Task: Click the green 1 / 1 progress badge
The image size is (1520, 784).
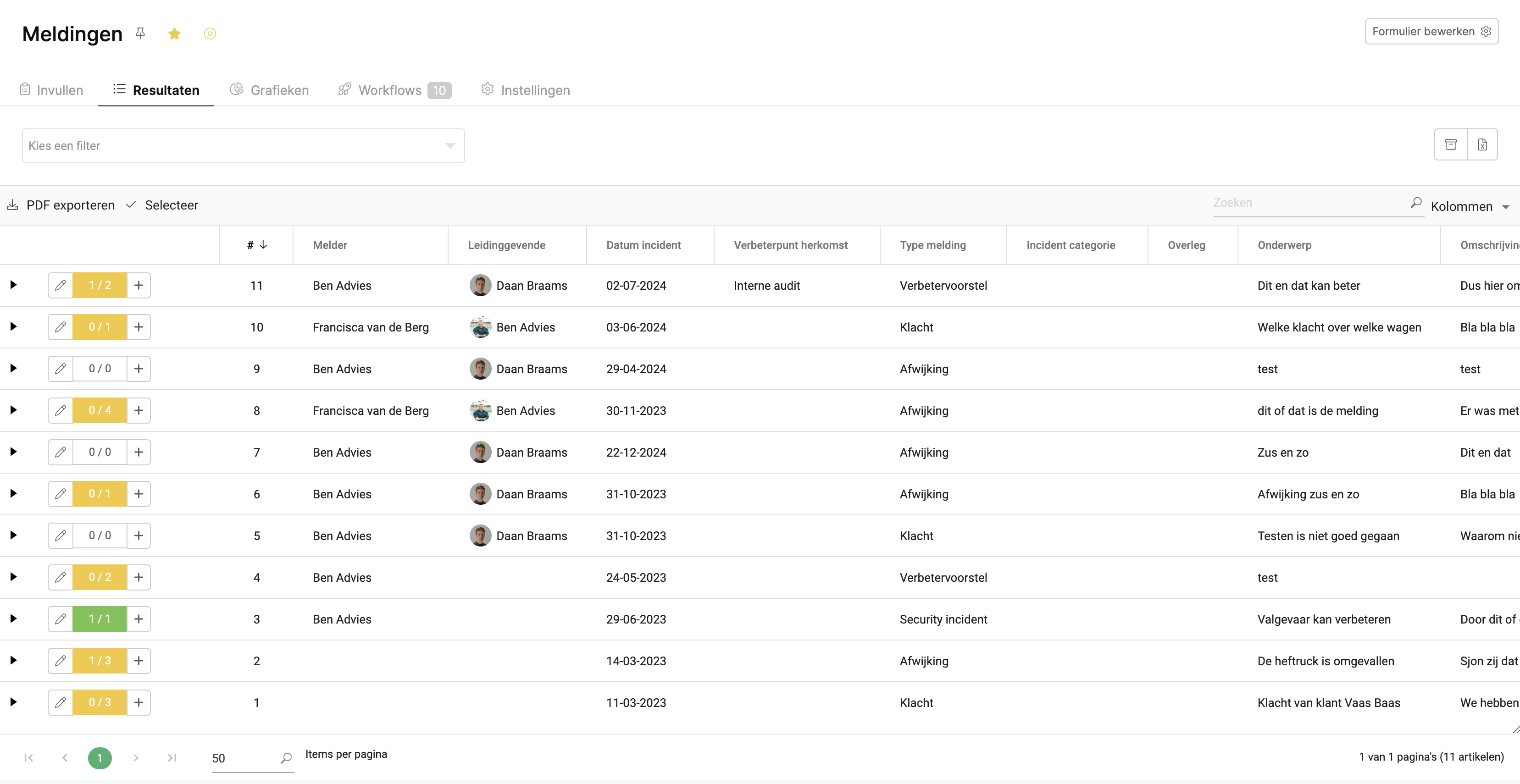Action: pyautogui.click(x=100, y=619)
